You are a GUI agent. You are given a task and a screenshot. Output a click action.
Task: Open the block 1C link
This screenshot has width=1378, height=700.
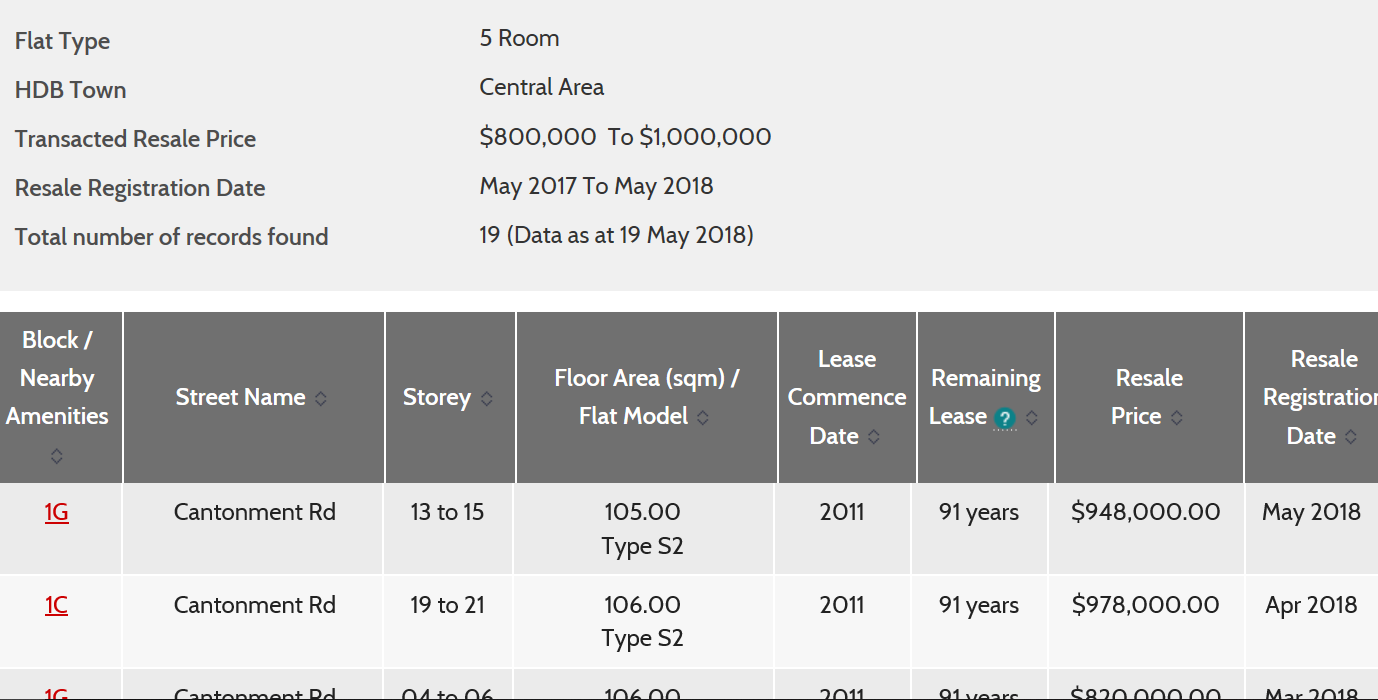pos(57,605)
